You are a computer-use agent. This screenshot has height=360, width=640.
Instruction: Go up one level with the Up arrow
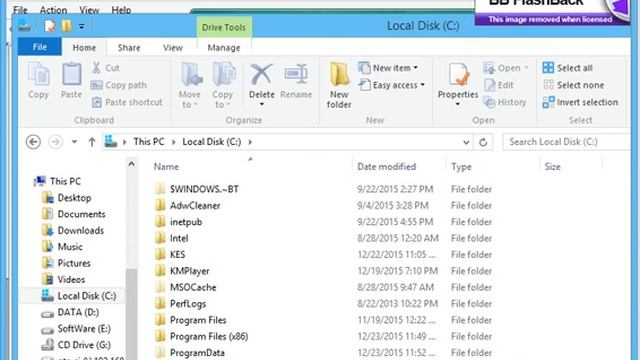pyautogui.click(x=92, y=142)
